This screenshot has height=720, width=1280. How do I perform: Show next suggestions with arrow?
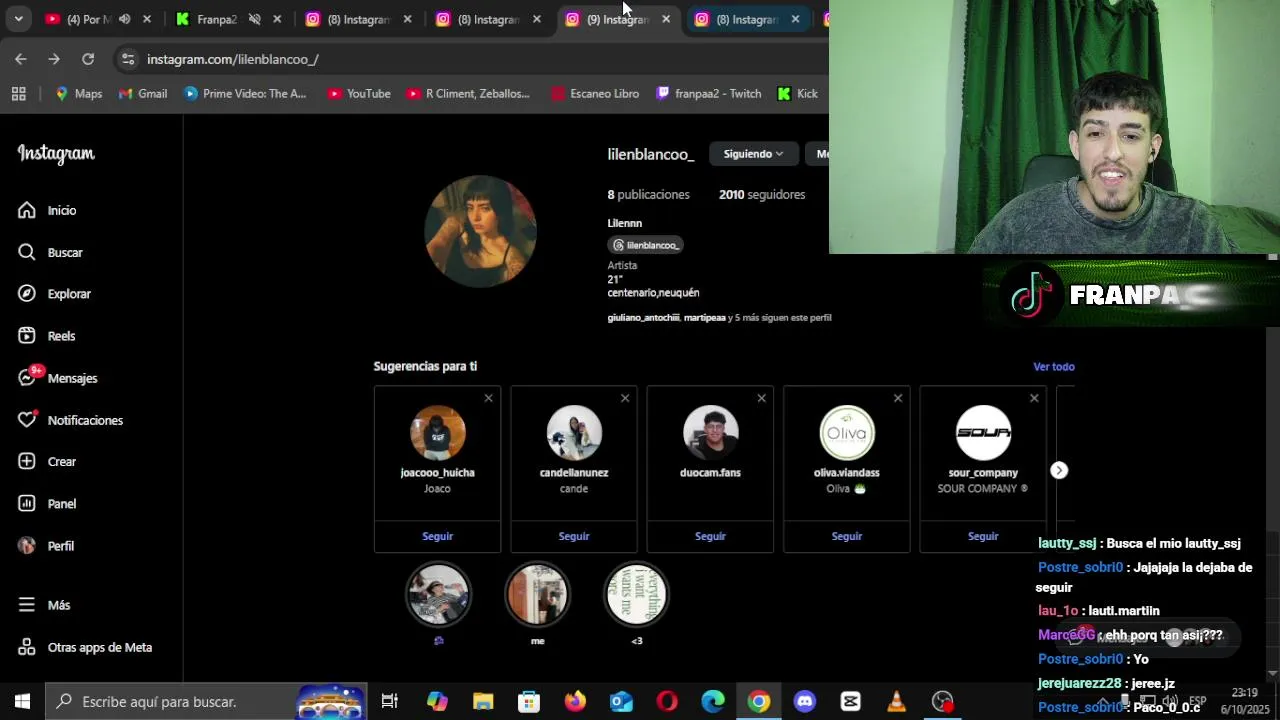coord(1059,470)
